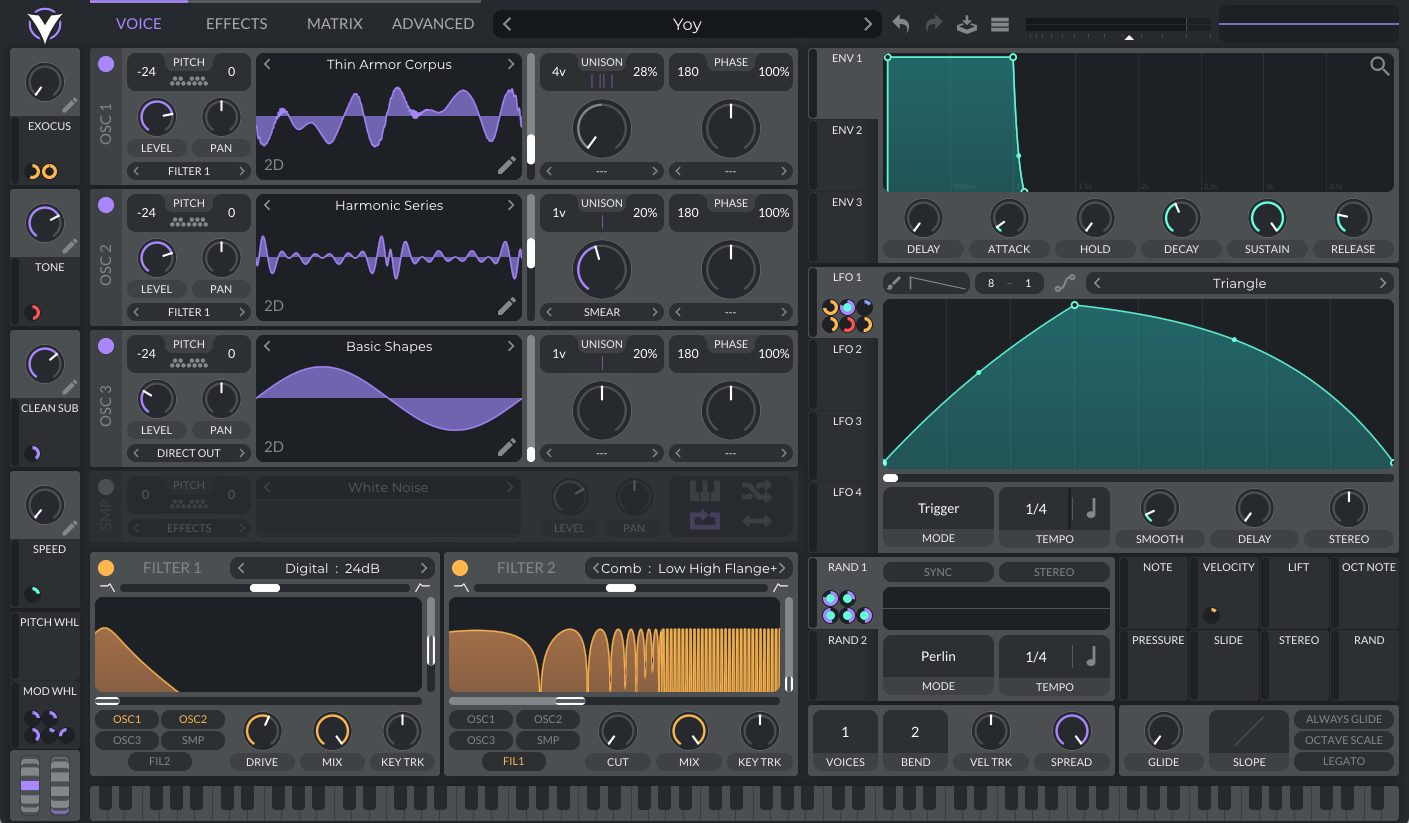Screen dimensions: 1409x823
Task: Open the Basic Shapes wavetable browser
Action: [389, 346]
